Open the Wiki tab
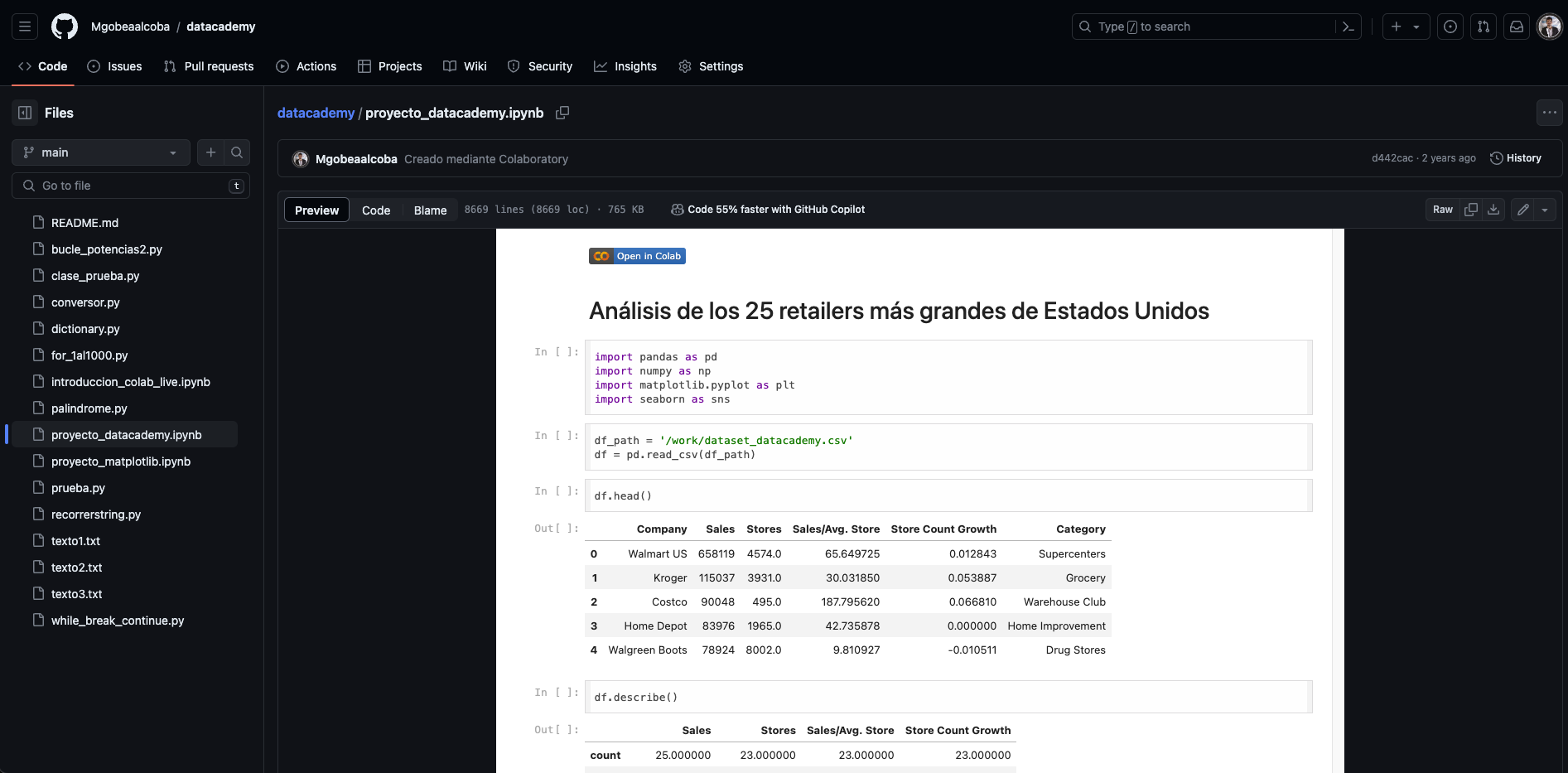The width and height of the screenshot is (1568, 773). (x=465, y=66)
